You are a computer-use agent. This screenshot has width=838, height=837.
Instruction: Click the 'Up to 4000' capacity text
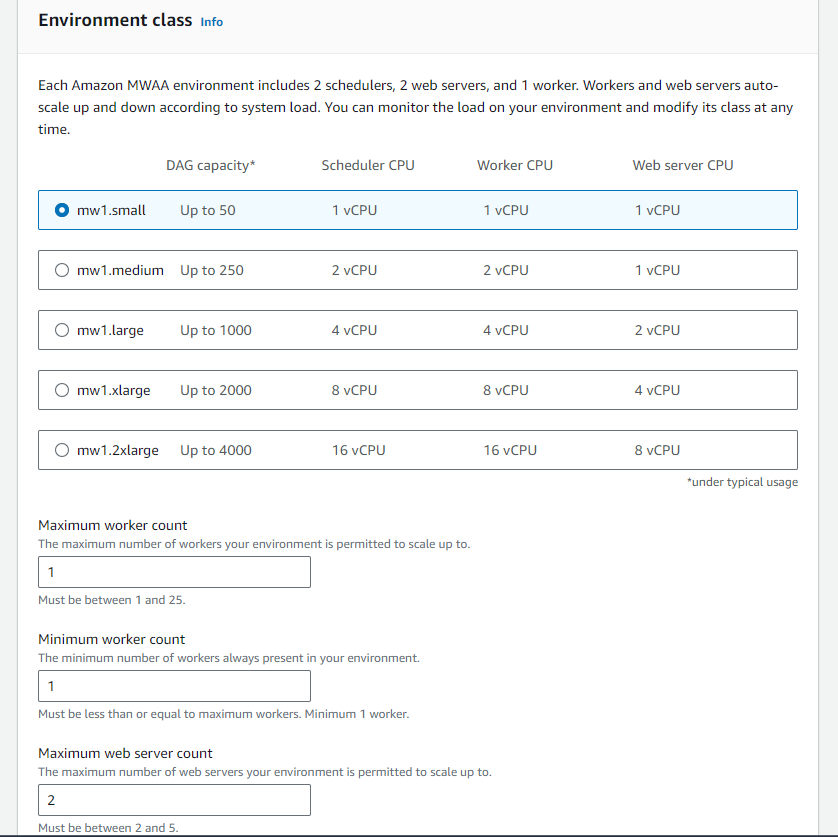pyautogui.click(x=215, y=450)
